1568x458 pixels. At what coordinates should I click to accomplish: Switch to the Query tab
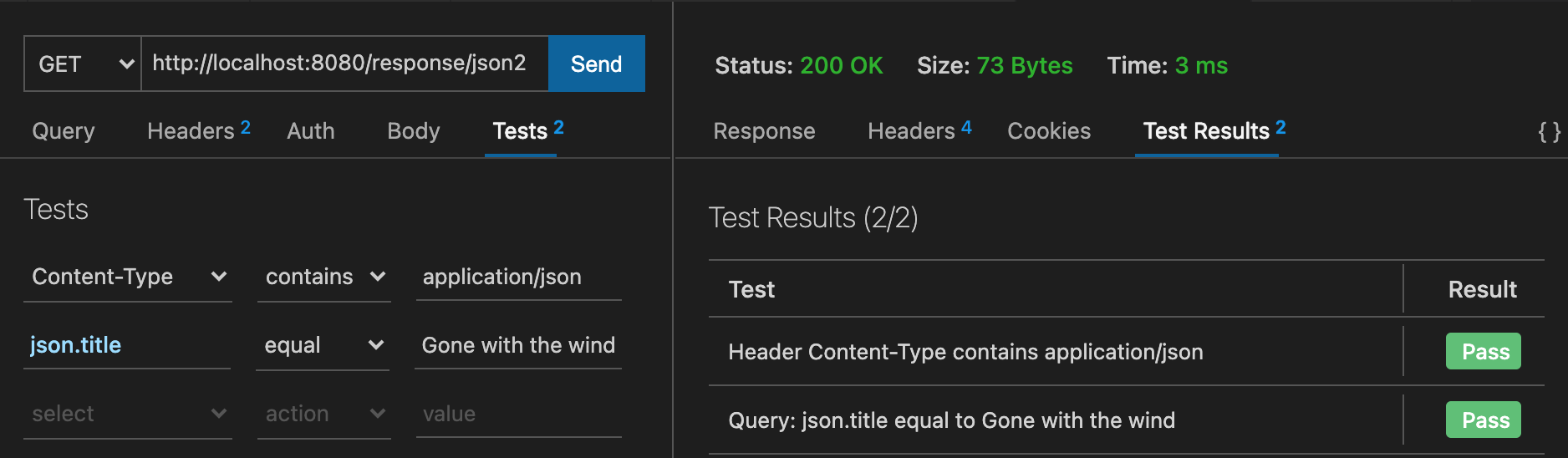point(64,131)
